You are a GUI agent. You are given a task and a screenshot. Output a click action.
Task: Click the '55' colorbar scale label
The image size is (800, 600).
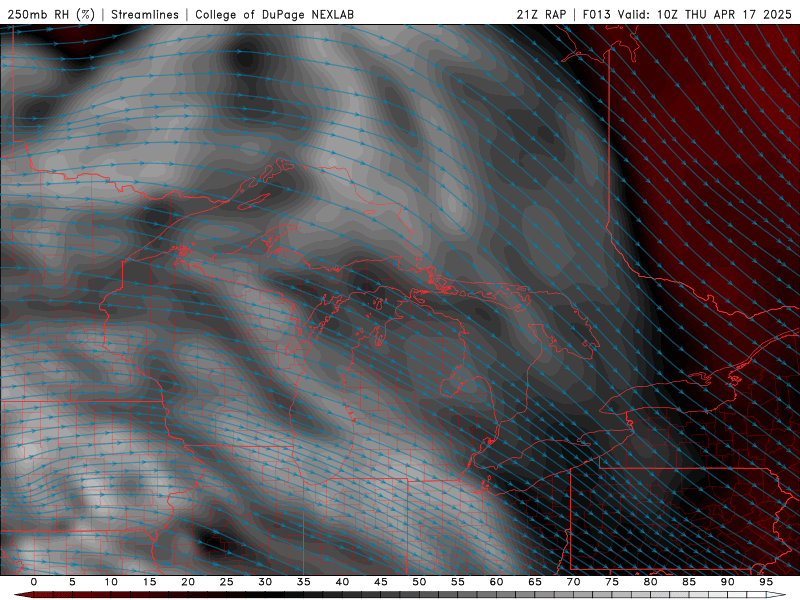click(x=458, y=582)
